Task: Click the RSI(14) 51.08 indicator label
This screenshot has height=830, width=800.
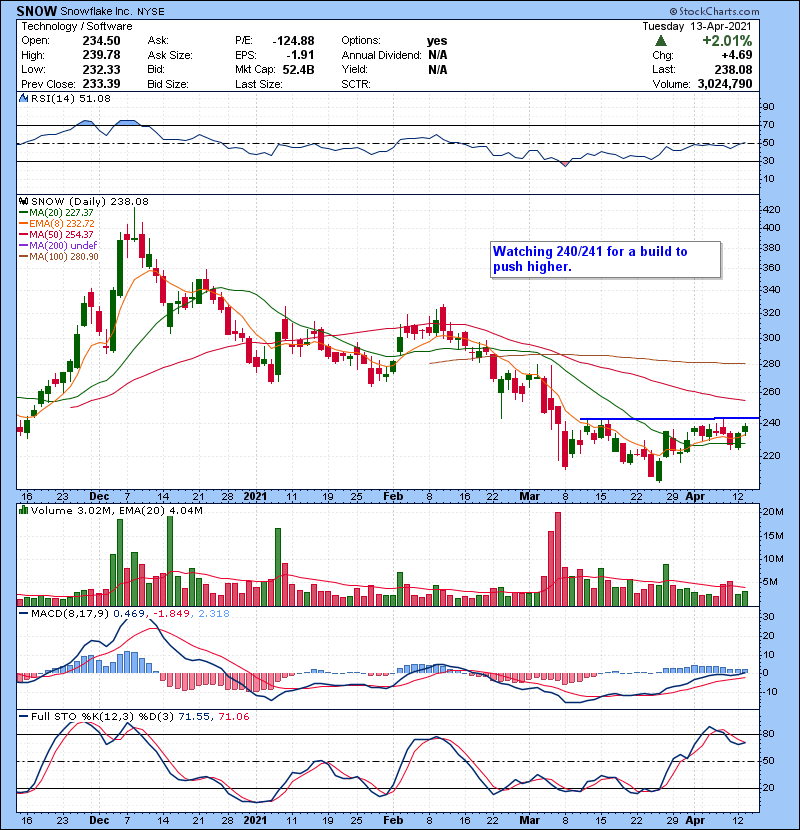Action: point(70,98)
